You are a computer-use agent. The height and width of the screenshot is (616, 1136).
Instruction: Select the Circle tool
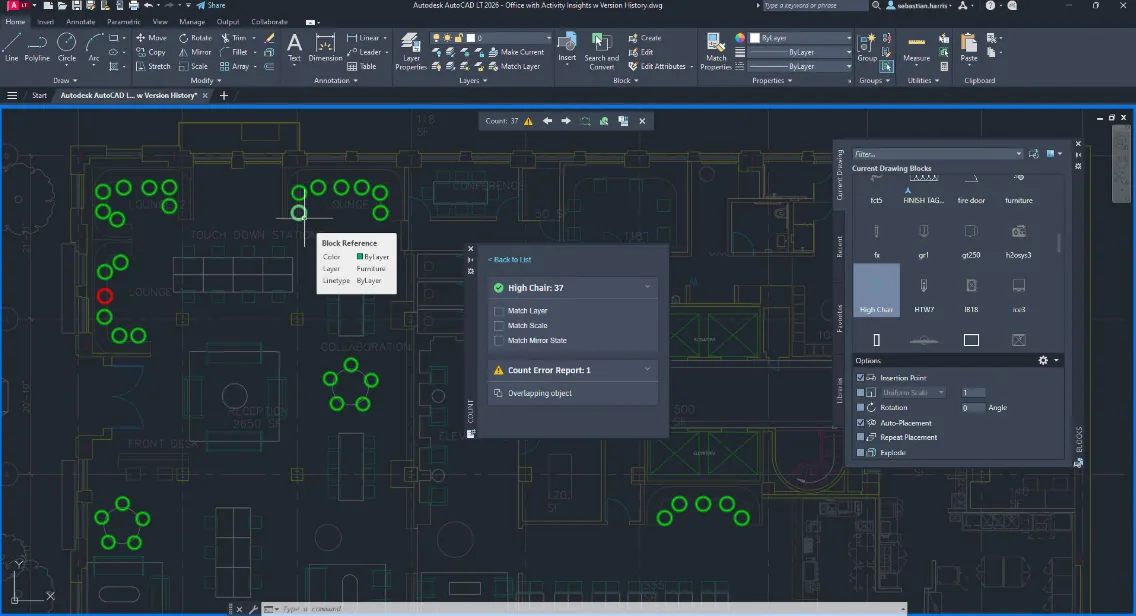(67, 48)
